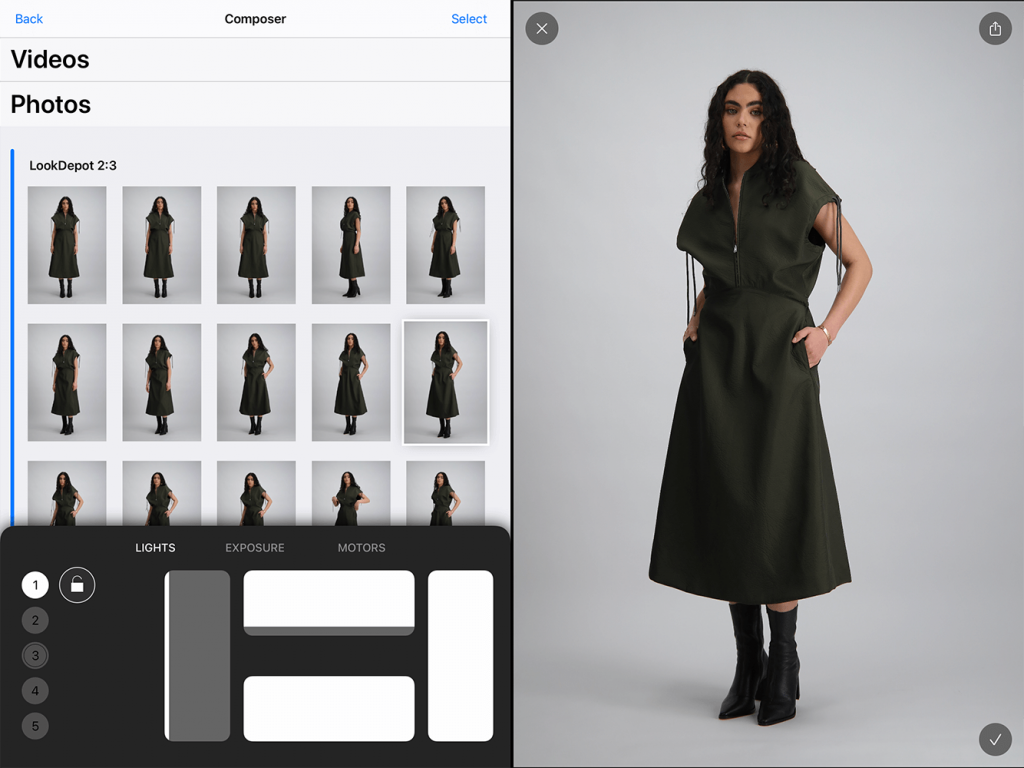Open fourth photo in second row
This screenshot has width=1024, height=768.
coord(351,382)
